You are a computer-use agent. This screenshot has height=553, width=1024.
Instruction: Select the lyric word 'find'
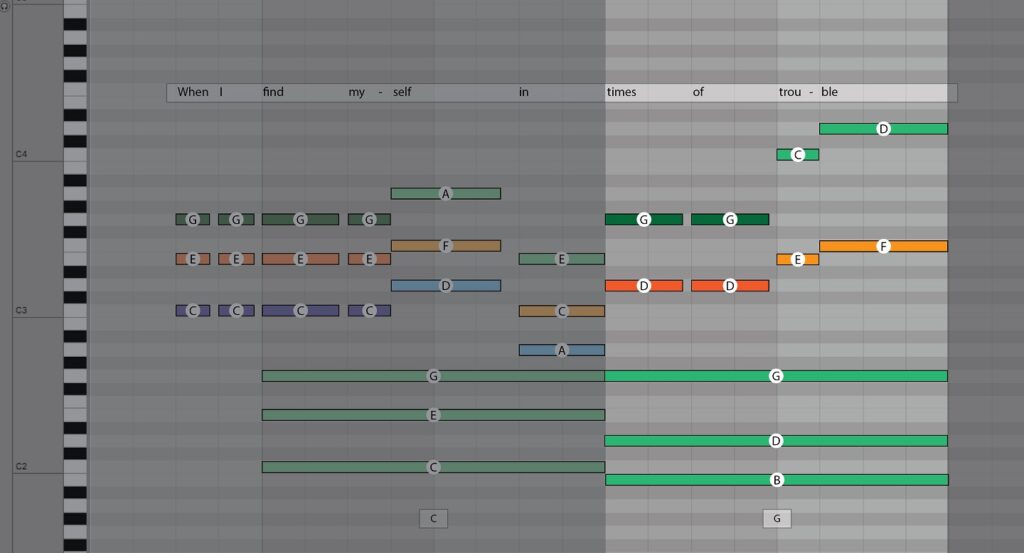pos(273,92)
